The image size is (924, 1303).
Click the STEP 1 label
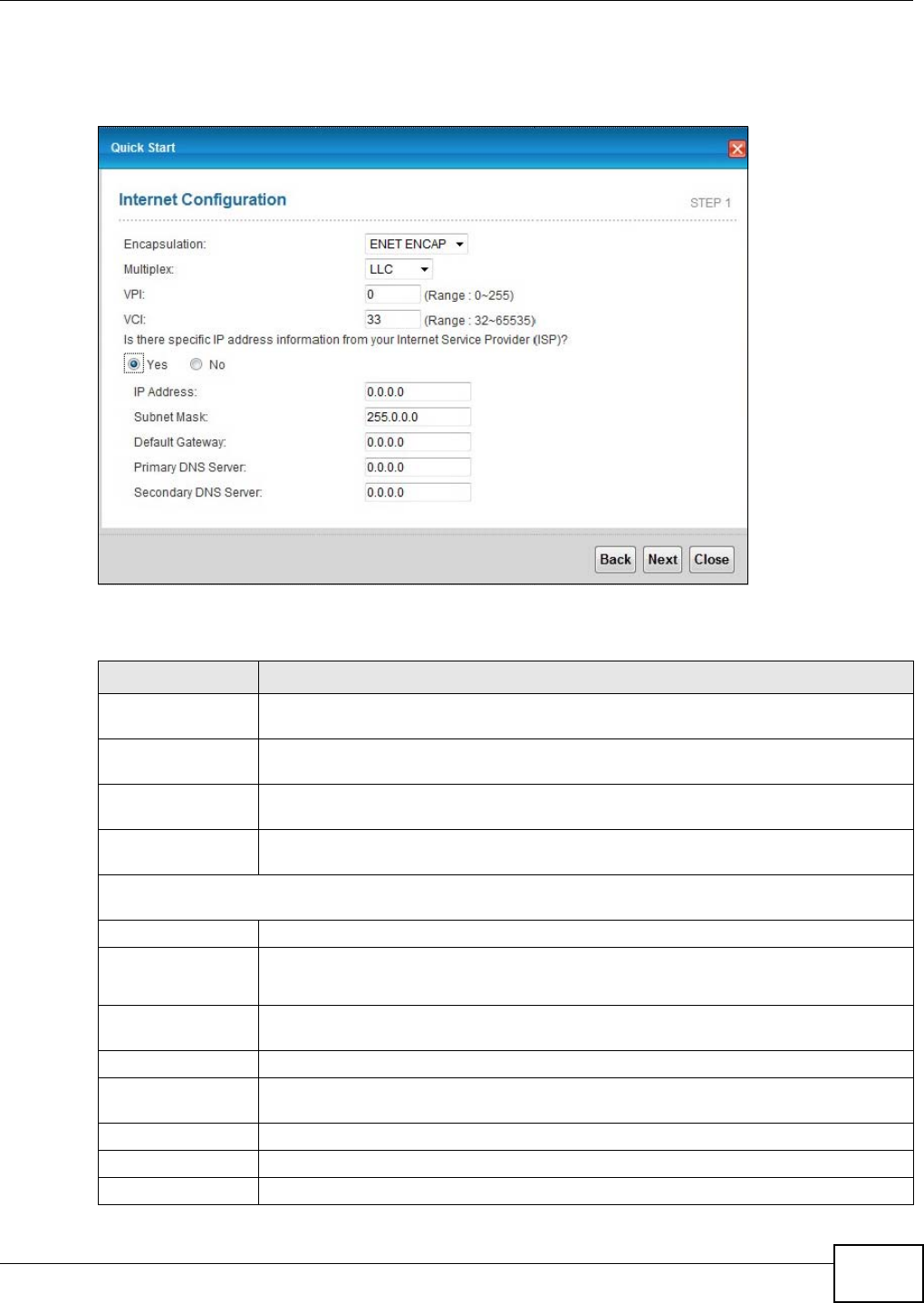[x=710, y=203]
